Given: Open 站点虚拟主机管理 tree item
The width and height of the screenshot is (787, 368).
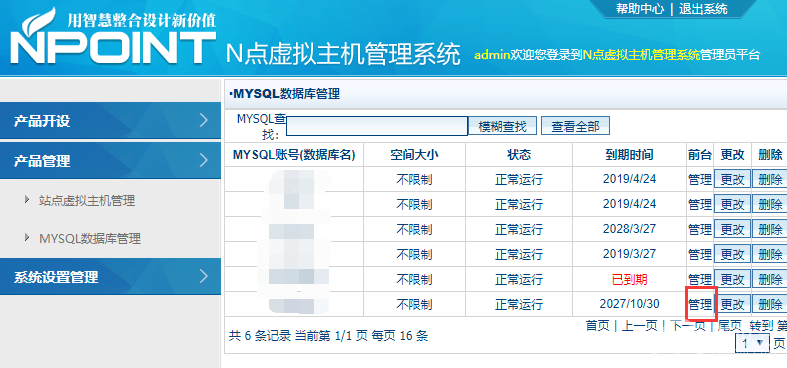Looking at the screenshot, I should 87,201.
